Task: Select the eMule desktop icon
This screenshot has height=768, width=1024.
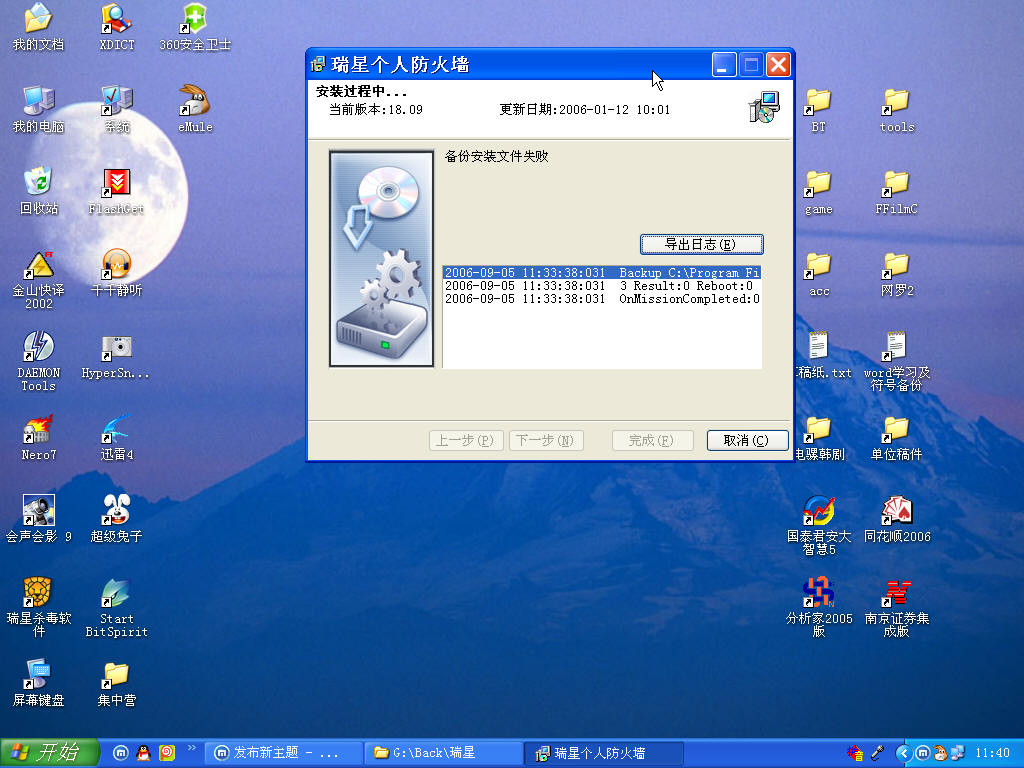Action: 195,110
